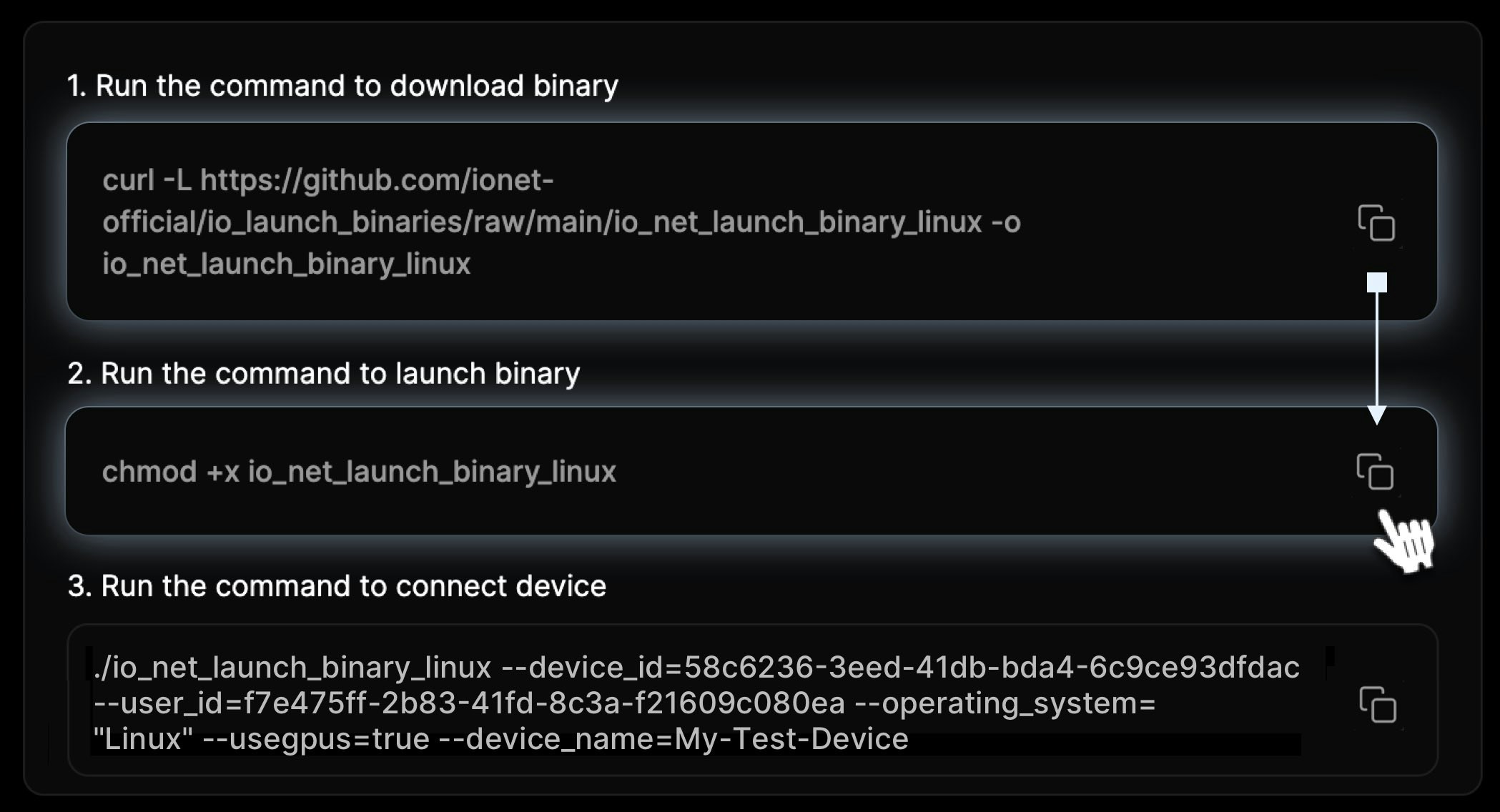The image size is (1500, 812).
Task: Copy the curl download binary command
Action: point(1376,223)
